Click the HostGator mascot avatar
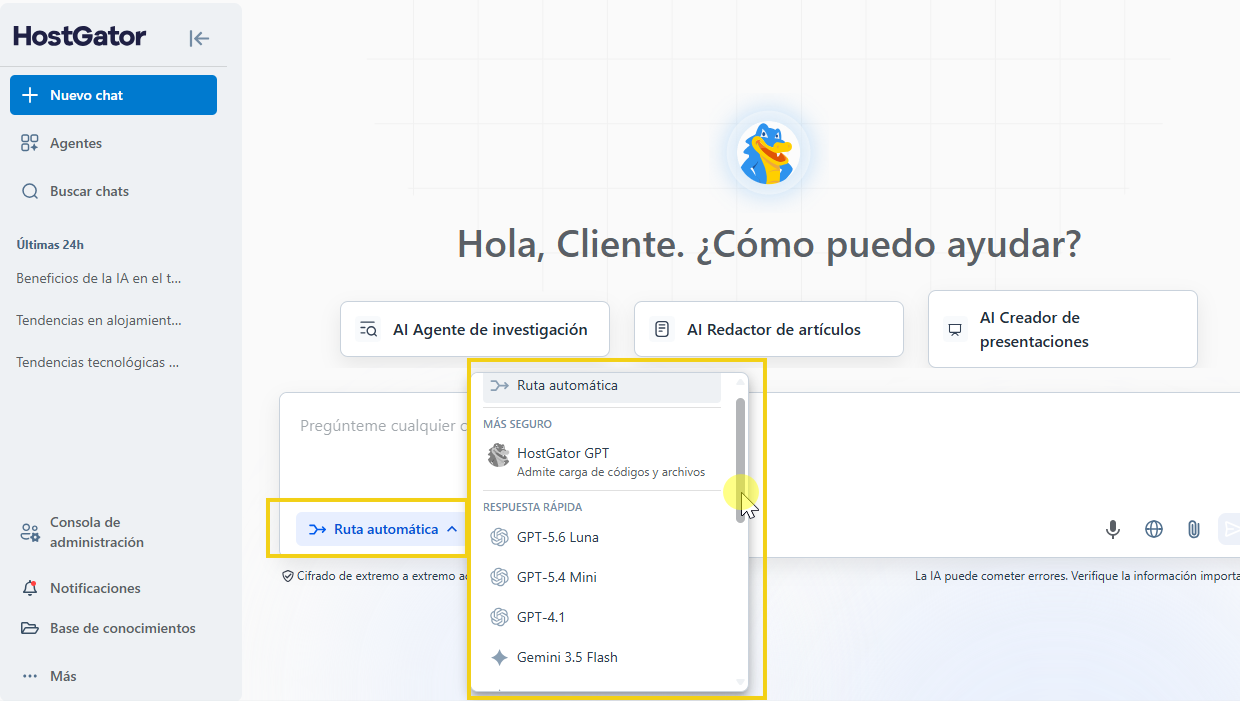The height and width of the screenshot is (701, 1240). (768, 153)
